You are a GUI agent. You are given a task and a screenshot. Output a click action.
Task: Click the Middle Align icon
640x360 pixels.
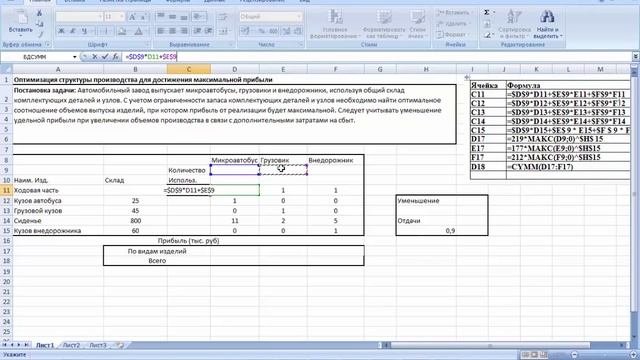[x=173, y=17]
